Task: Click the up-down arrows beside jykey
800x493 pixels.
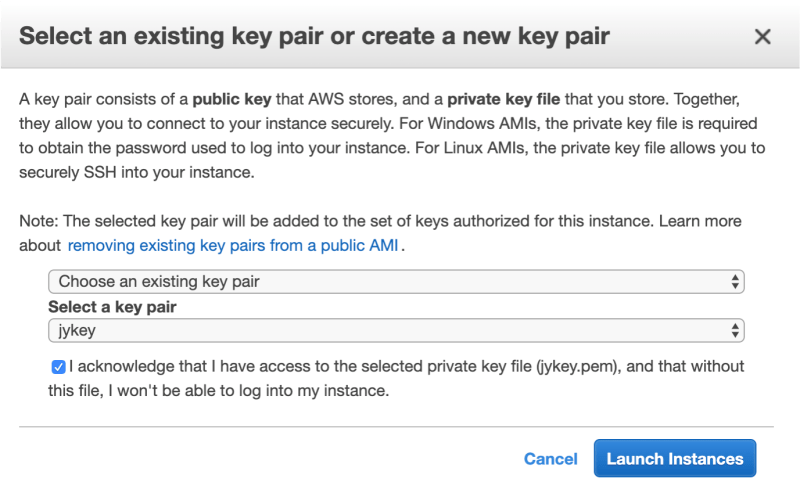Action: tap(736, 329)
